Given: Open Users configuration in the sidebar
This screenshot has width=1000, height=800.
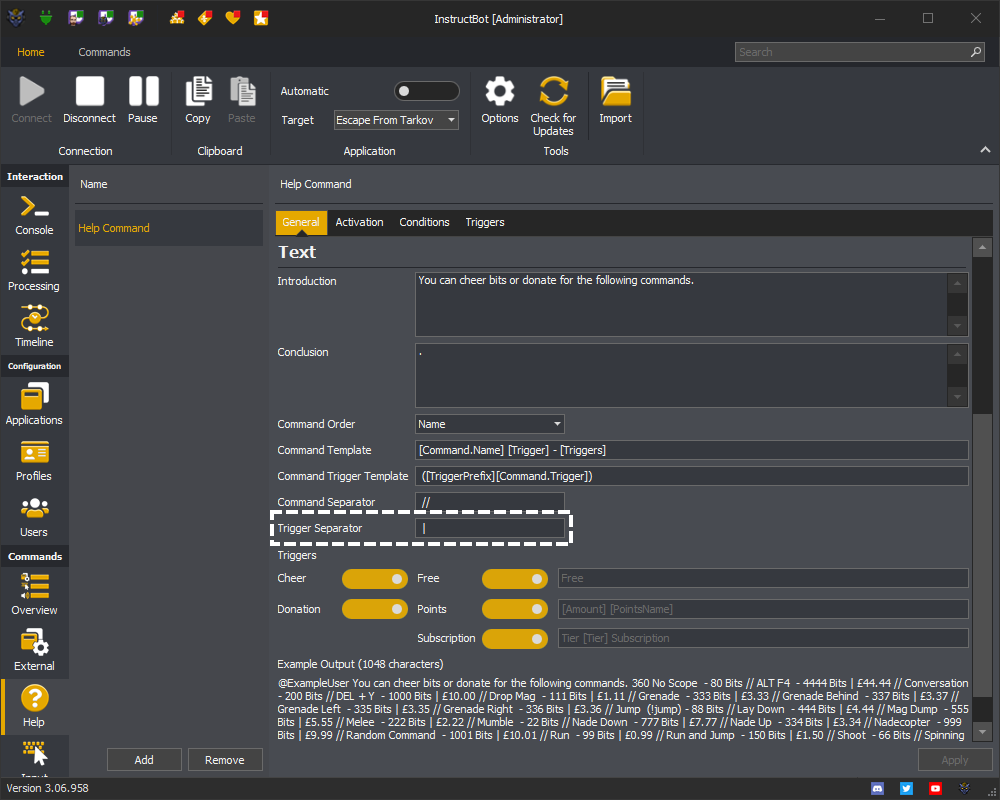Looking at the screenshot, I should click(34, 517).
